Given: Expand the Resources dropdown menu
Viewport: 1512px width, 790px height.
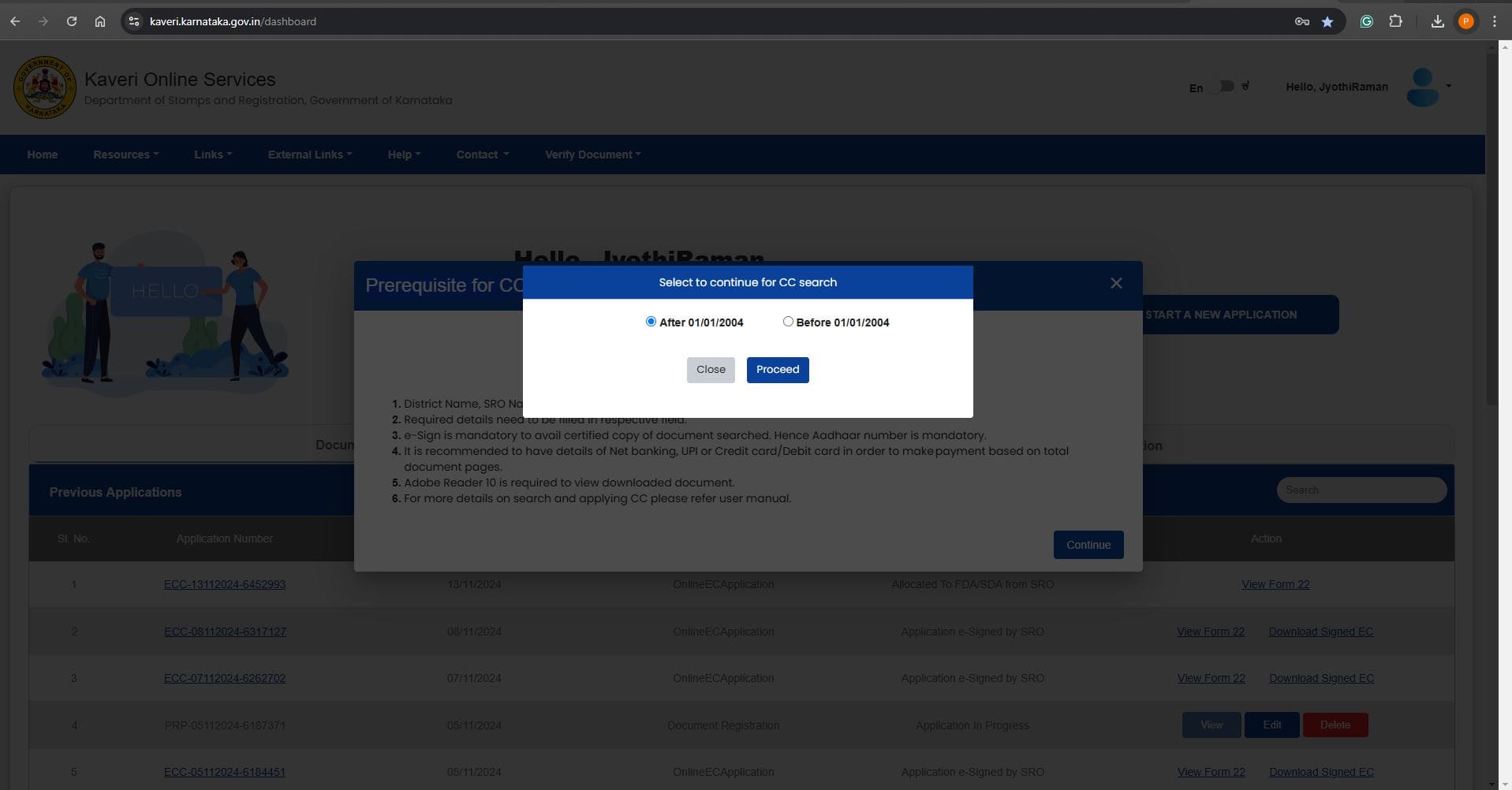Looking at the screenshot, I should coord(125,155).
